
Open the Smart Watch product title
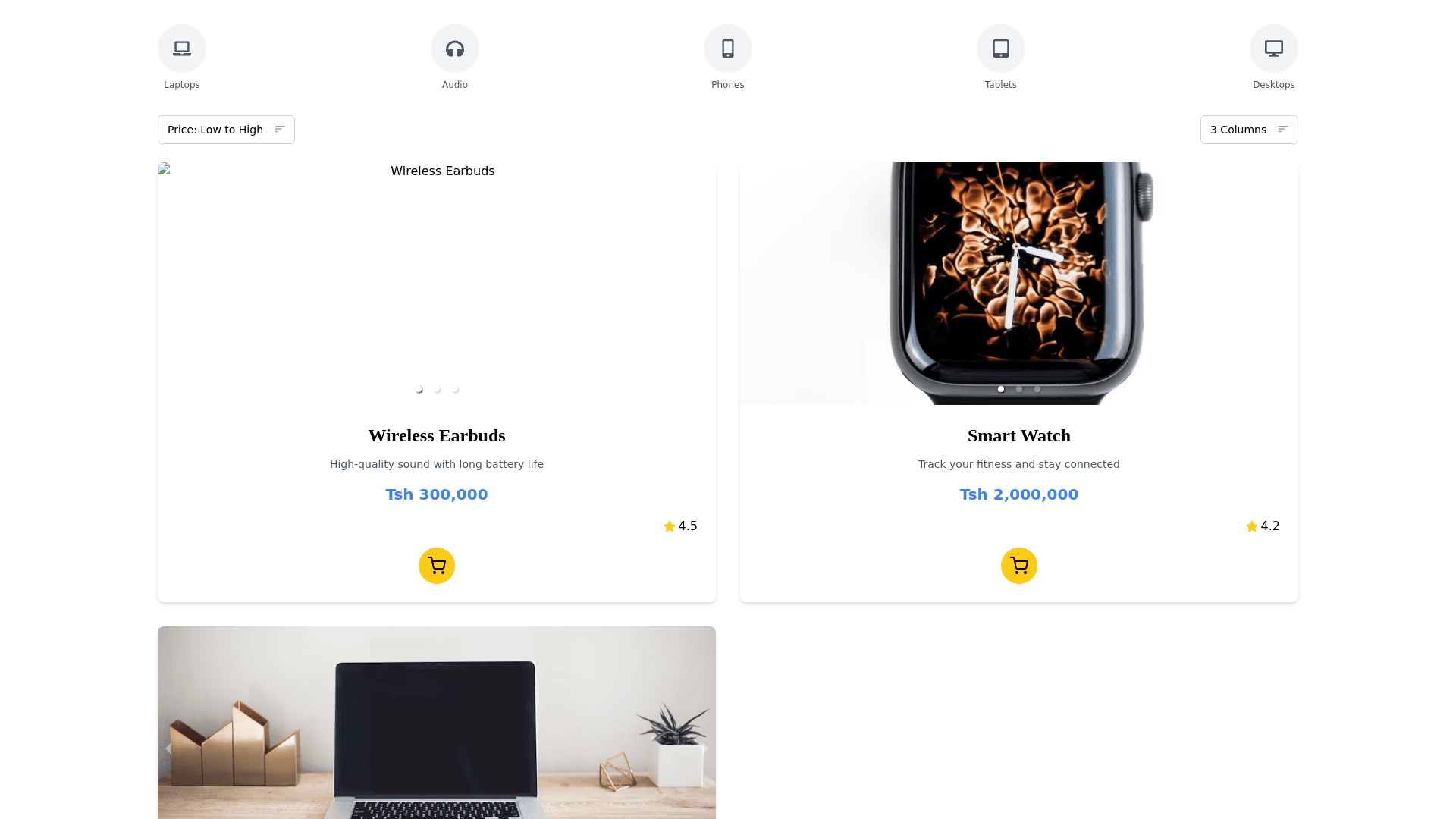[1019, 436]
